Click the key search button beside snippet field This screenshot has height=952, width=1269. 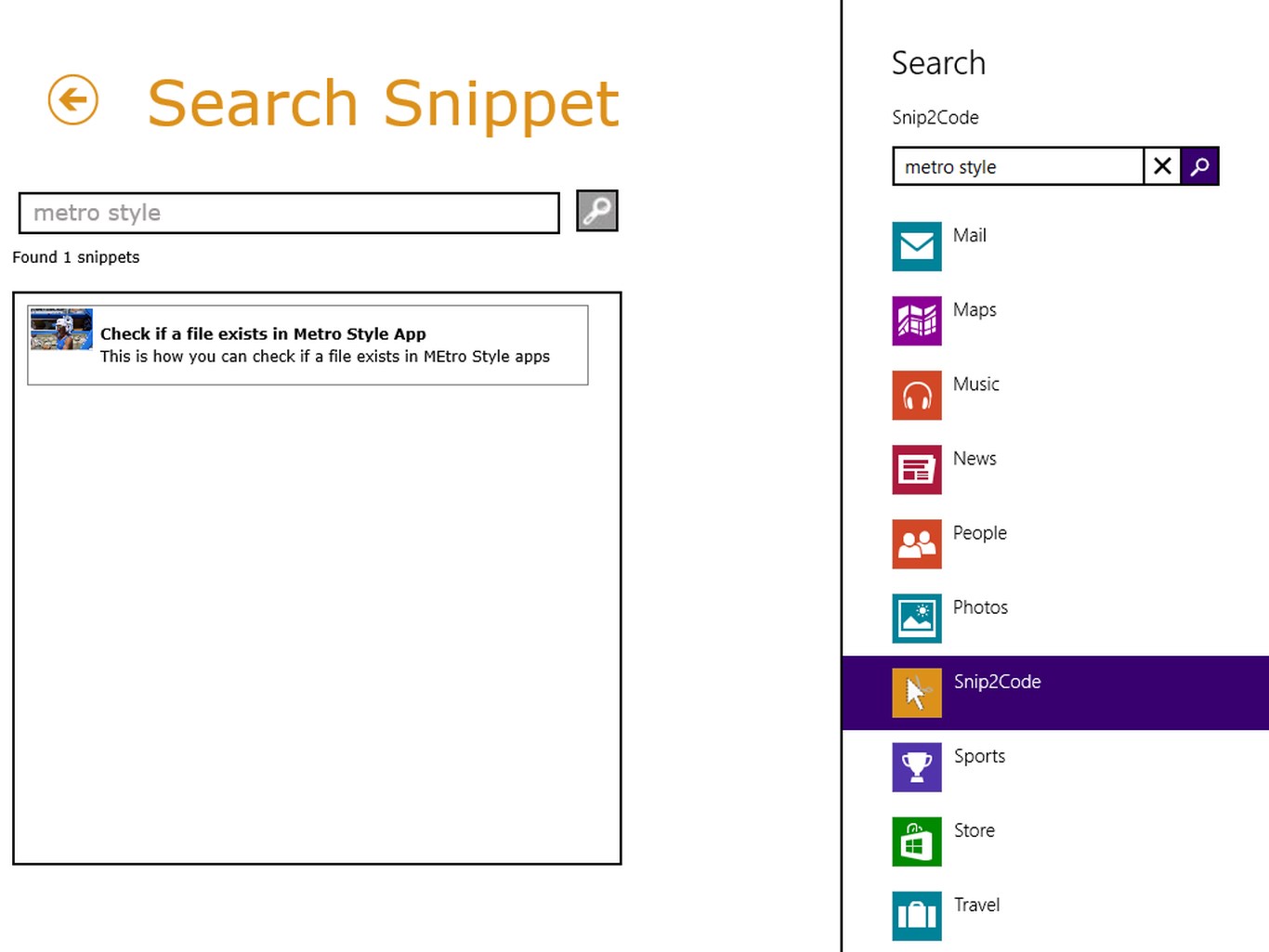(596, 211)
